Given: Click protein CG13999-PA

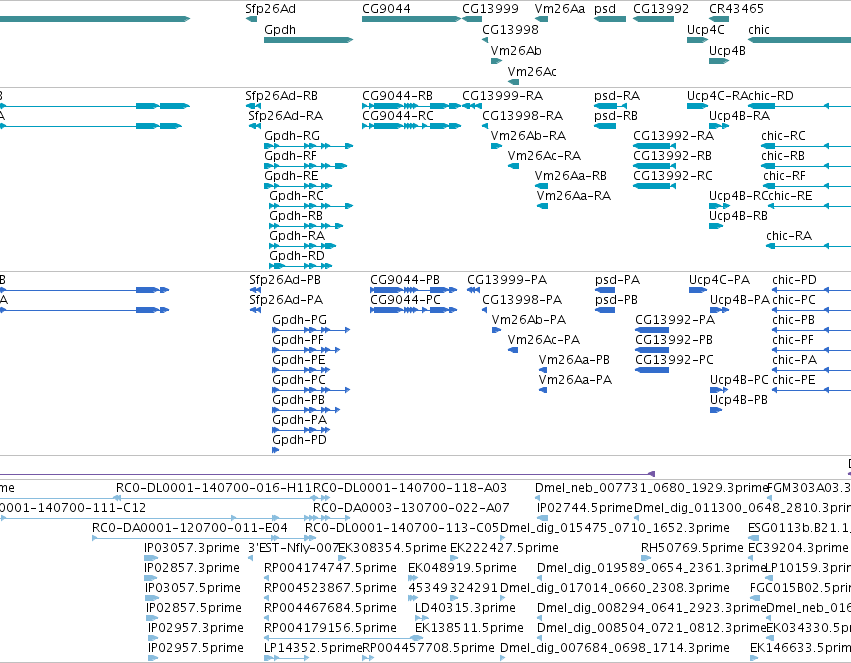Looking at the screenshot, I should [x=507, y=280].
